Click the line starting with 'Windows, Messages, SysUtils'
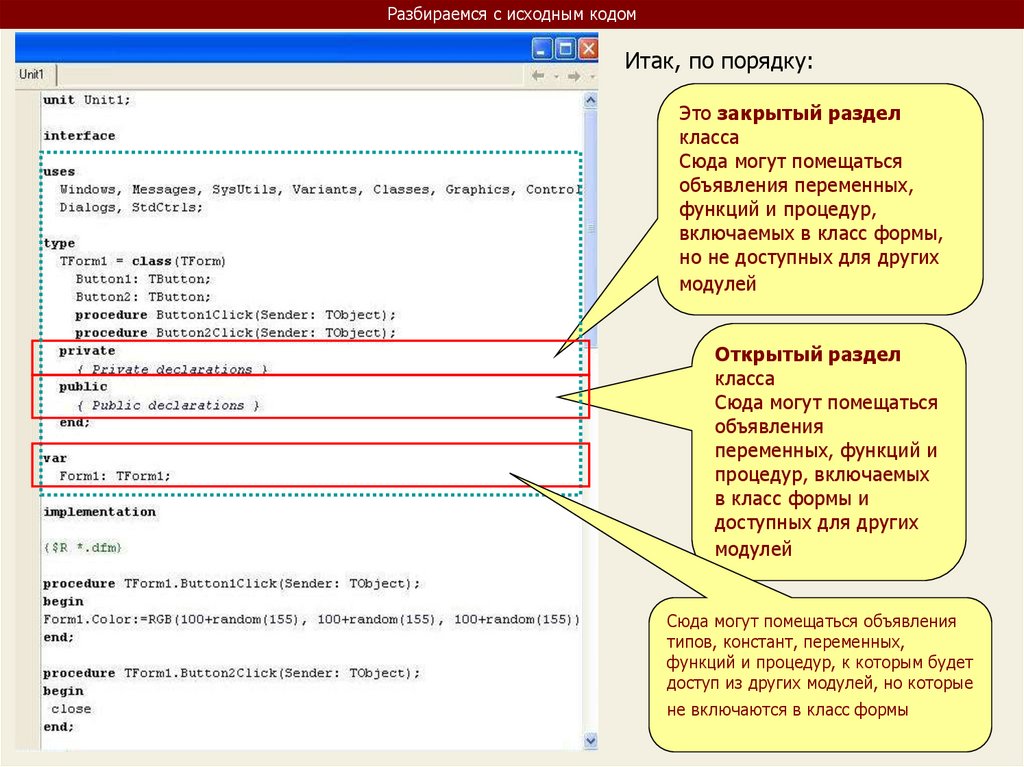This screenshot has height=767, width=1024. pyautogui.click(x=320, y=189)
